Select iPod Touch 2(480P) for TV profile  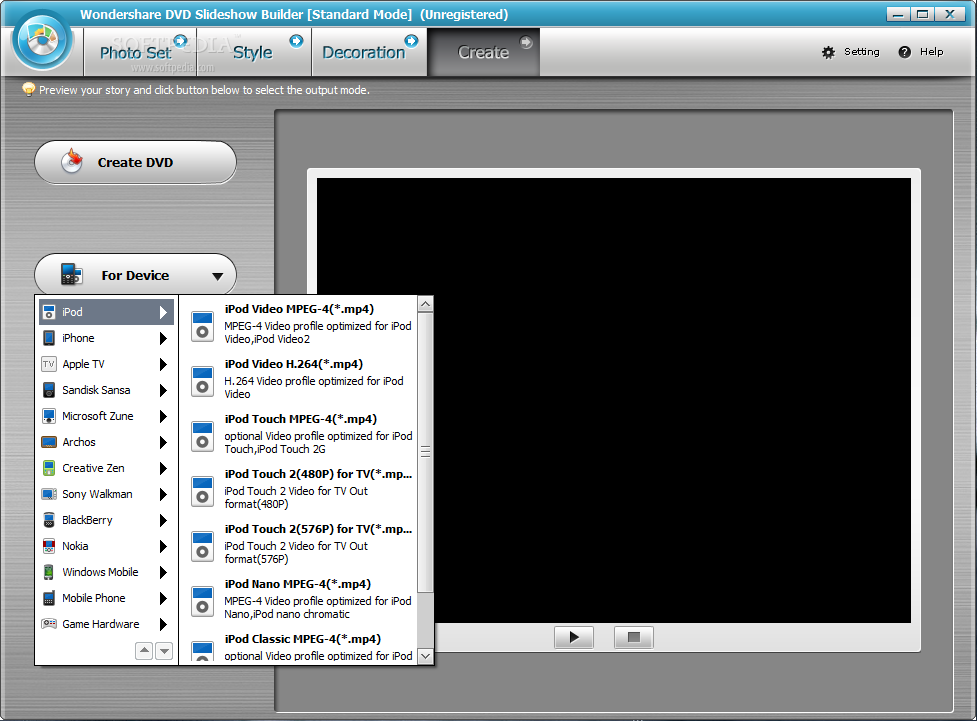pos(318,474)
